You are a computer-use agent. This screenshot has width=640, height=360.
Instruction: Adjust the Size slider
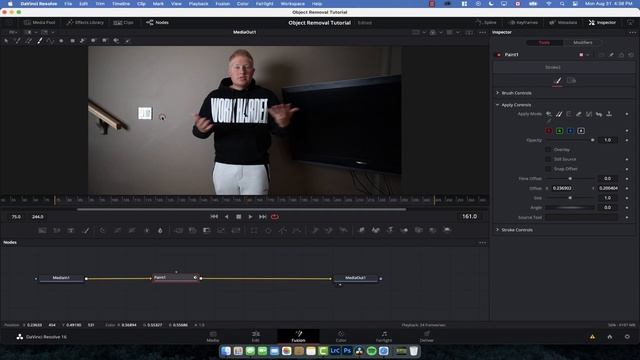coord(570,198)
